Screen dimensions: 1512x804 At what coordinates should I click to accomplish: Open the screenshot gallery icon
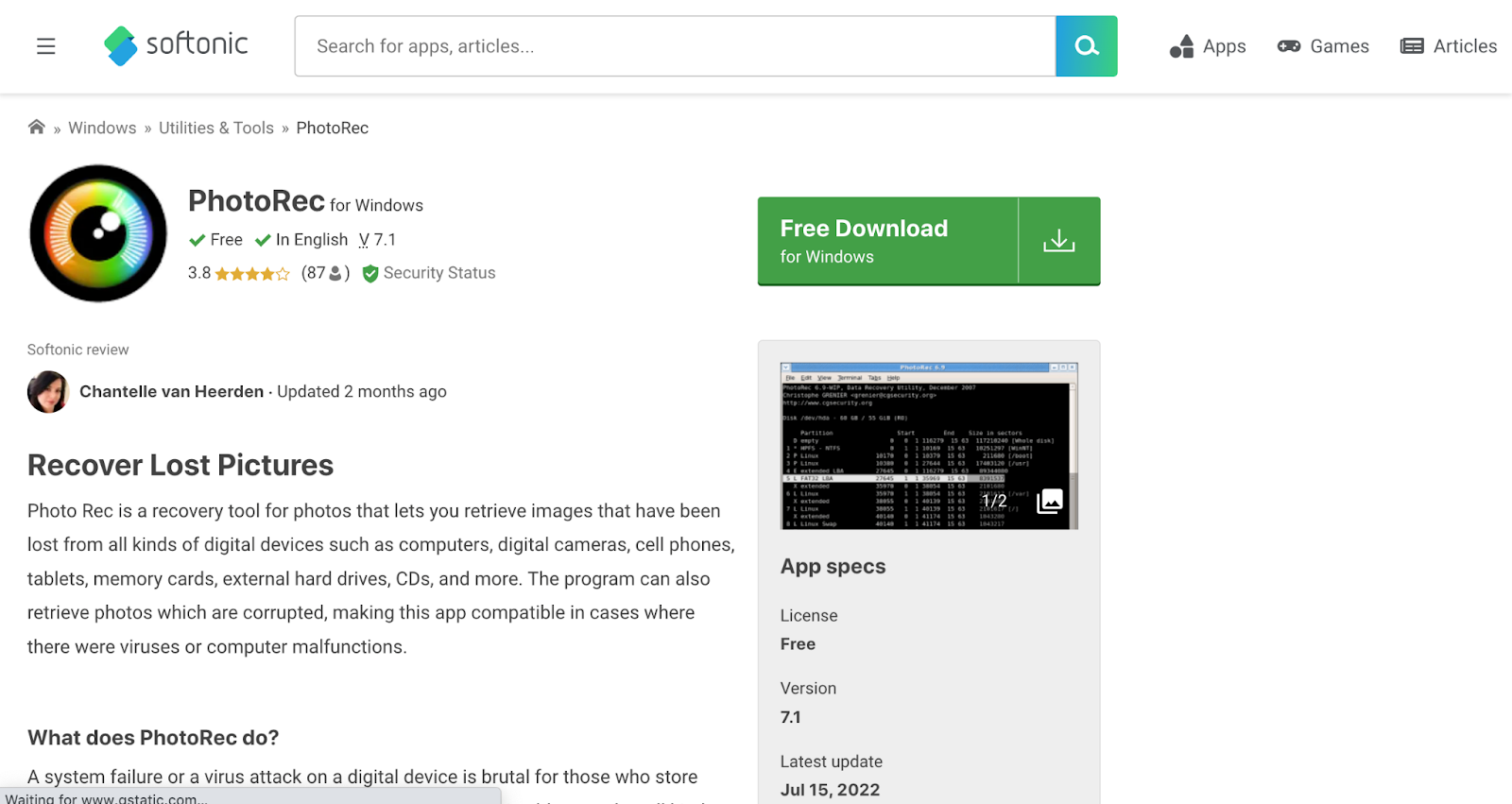1050,501
